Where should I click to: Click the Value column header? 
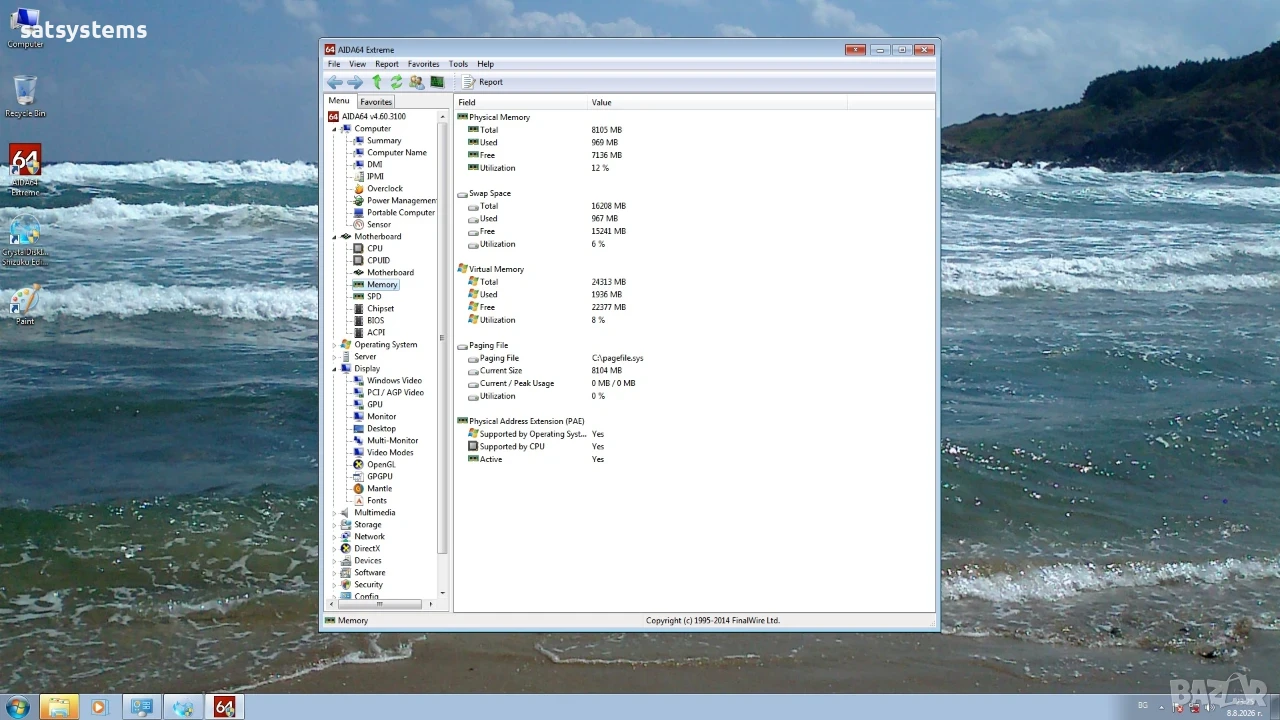pos(717,102)
